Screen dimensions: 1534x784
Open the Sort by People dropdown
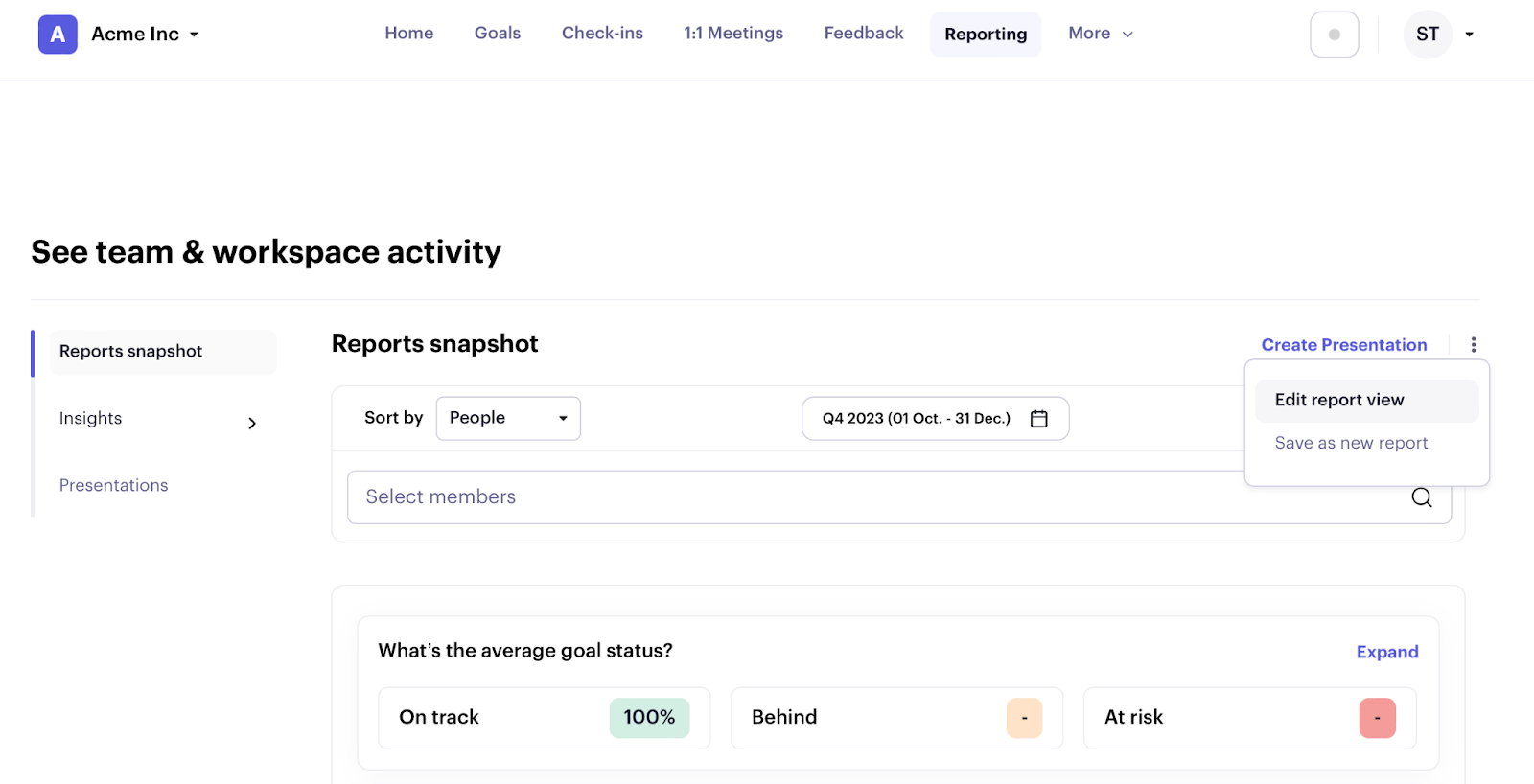click(x=508, y=419)
